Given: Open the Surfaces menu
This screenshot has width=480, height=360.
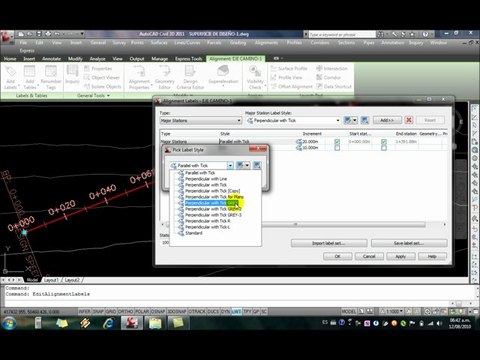Looking at the screenshot, I should coord(159,43).
